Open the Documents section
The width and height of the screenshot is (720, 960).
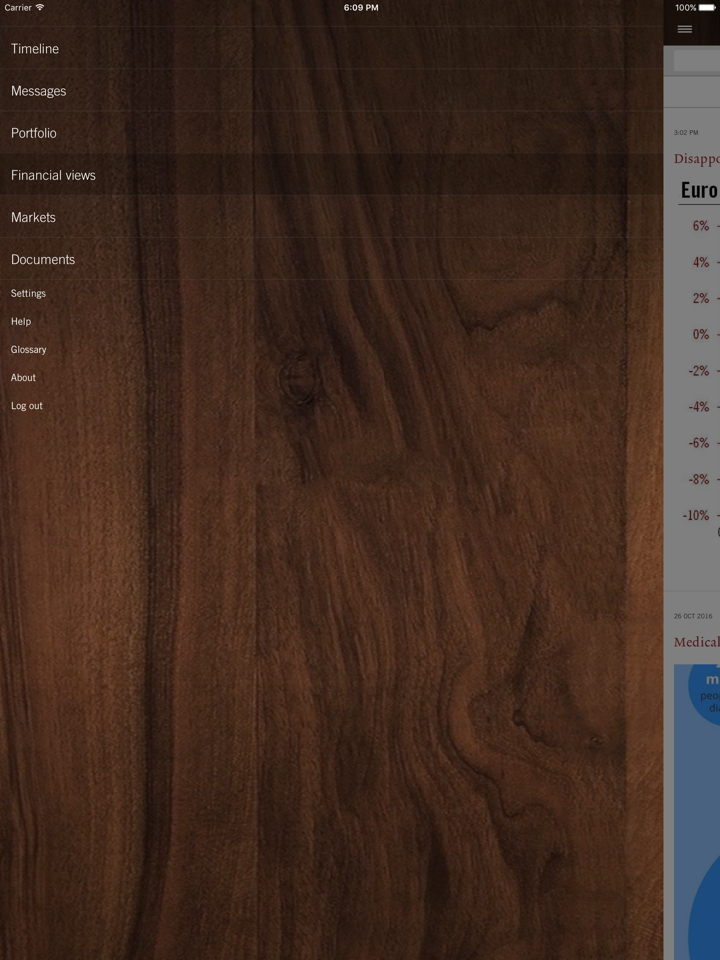[x=43, y=259]
